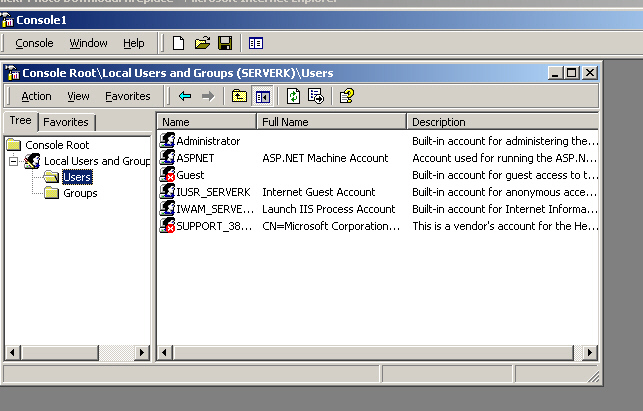
Task: Select the Groups tree item label
Action: [x=80, y=193]
